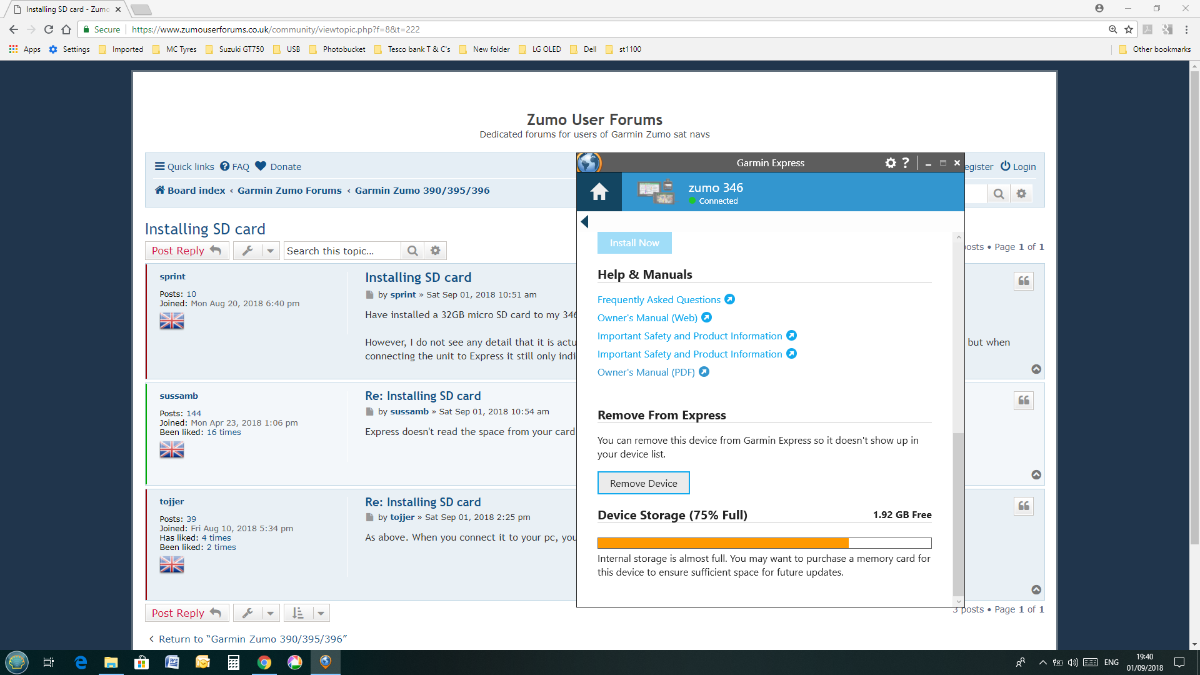This screenshot has width=1200, height=675.
Task: Click the Search this topic input field
Action: tap(342, 251)
